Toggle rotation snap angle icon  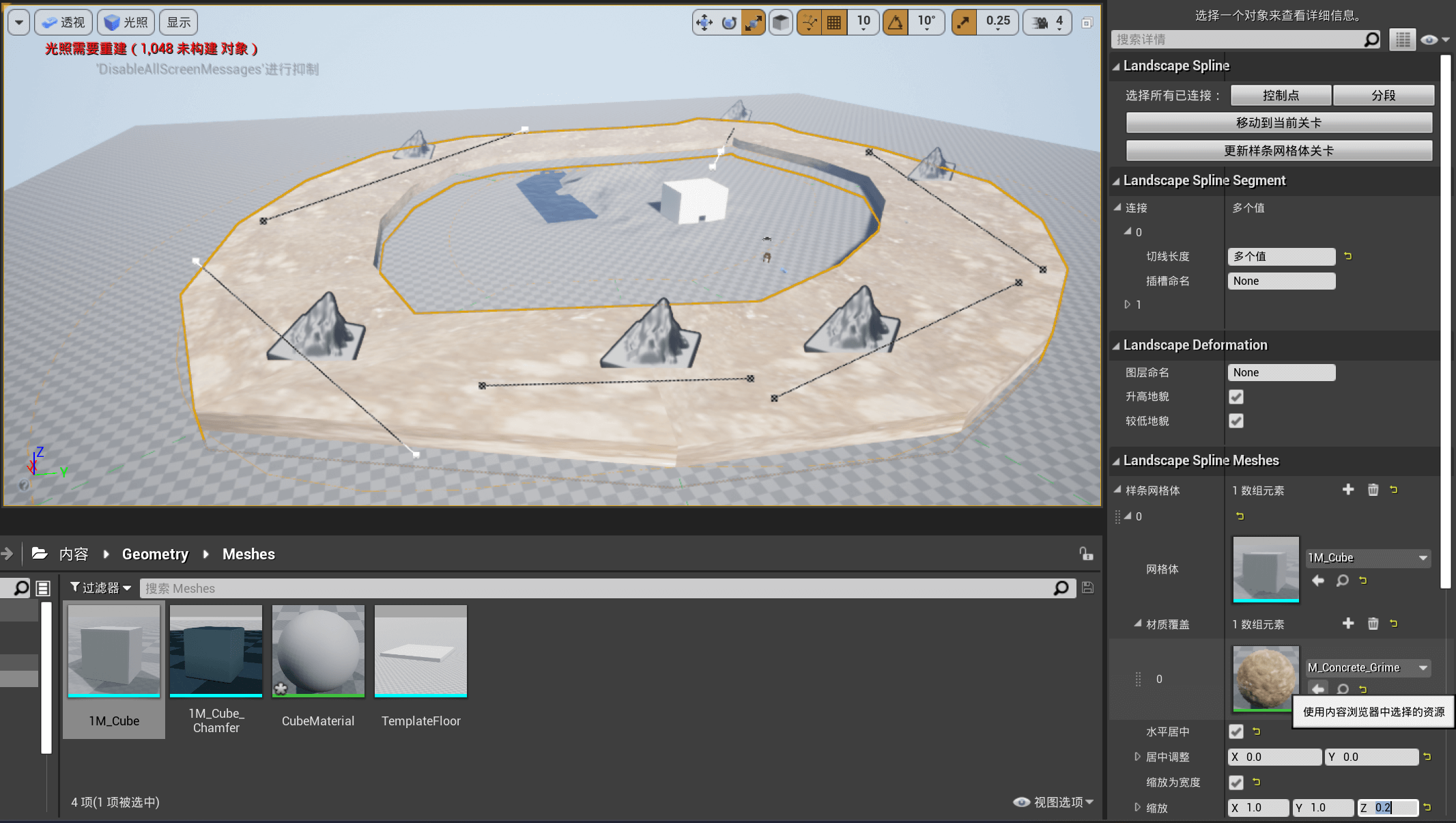click(x=896, y=23)
